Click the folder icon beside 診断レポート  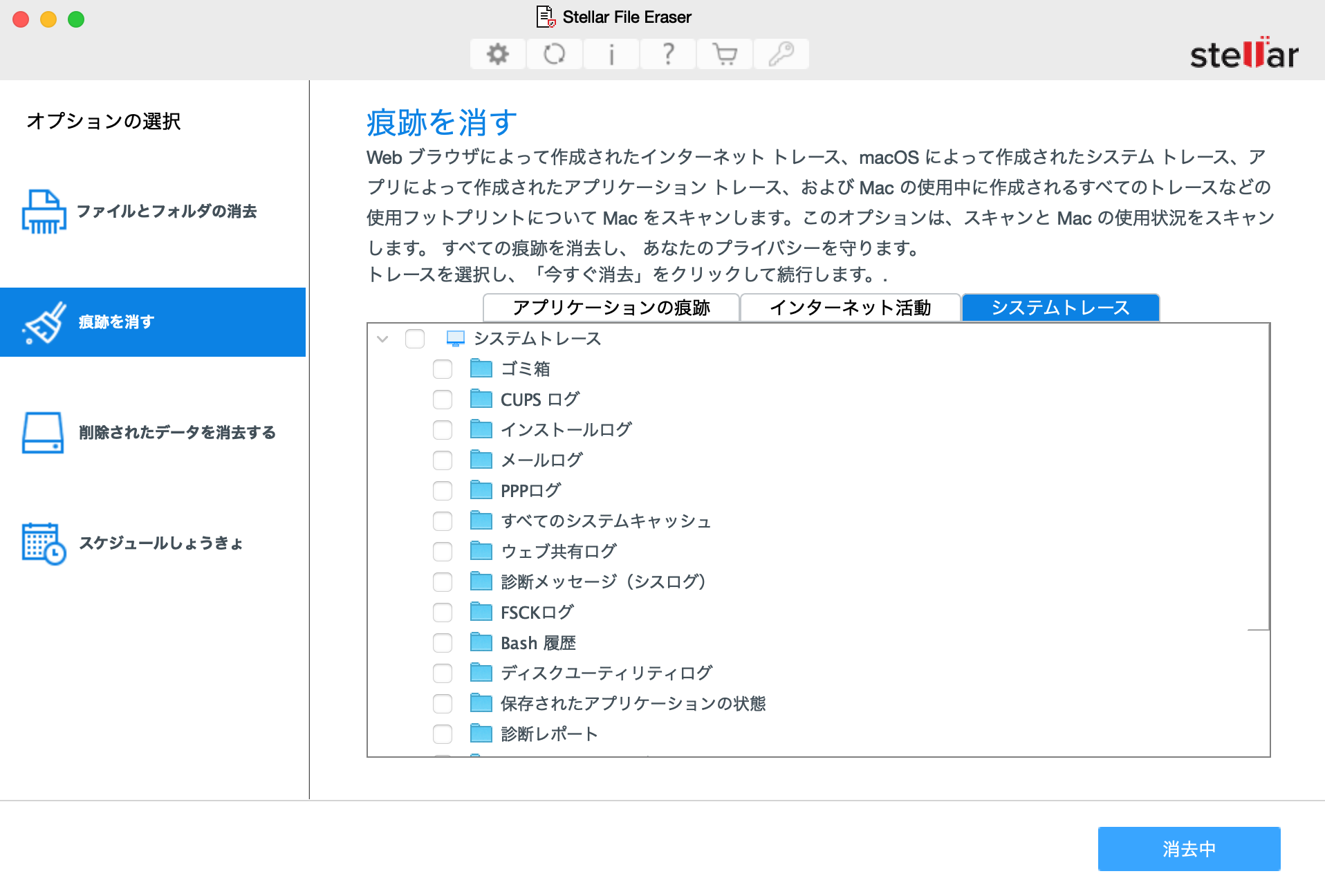(x=481, y=734)
